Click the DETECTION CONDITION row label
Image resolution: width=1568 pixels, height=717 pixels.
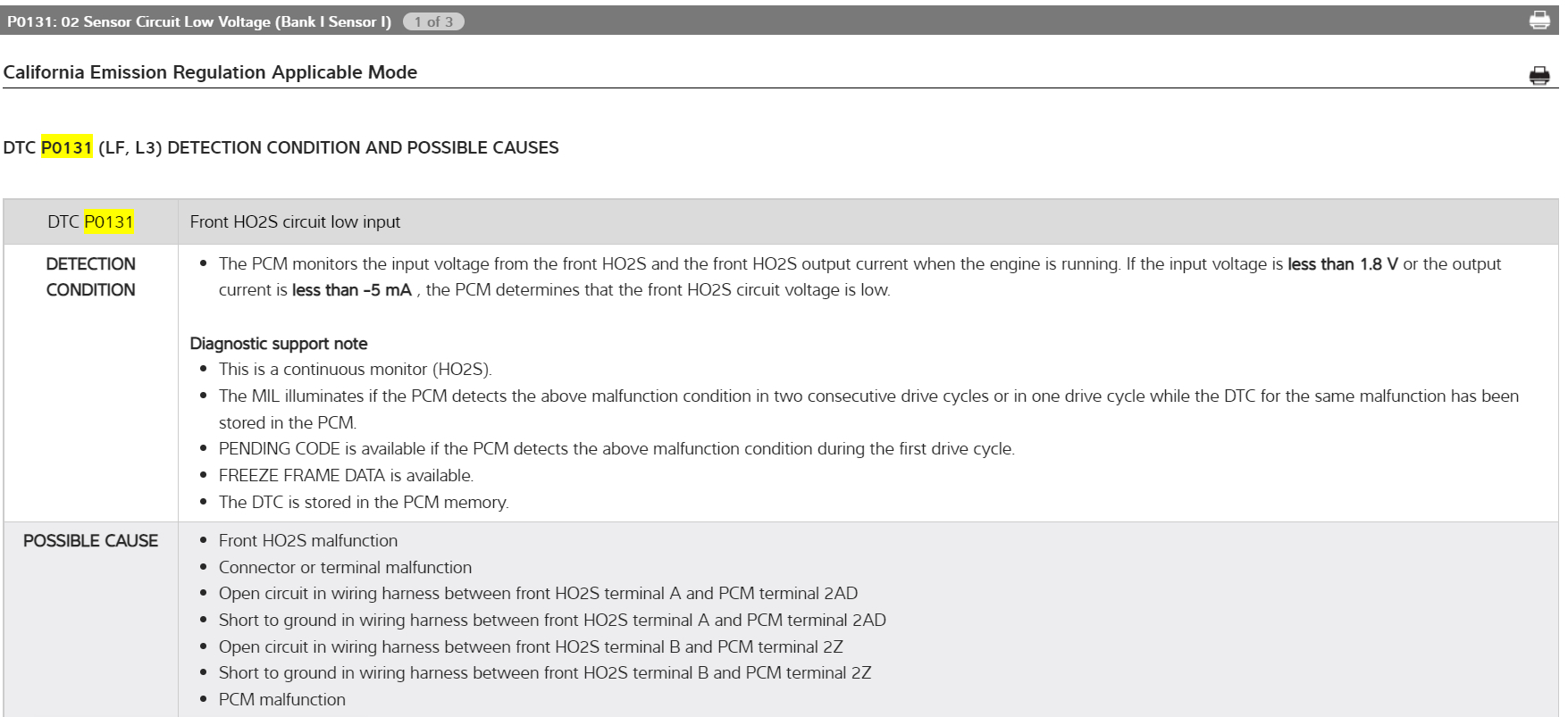(91, 277)
